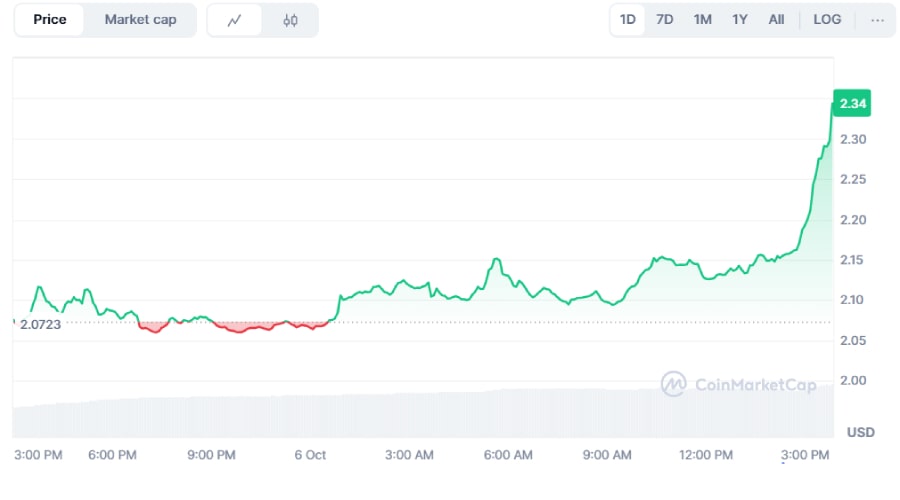Screen dimensions: 900x500
Task: Click the 2.10 axis value
Action: point(852,300)
